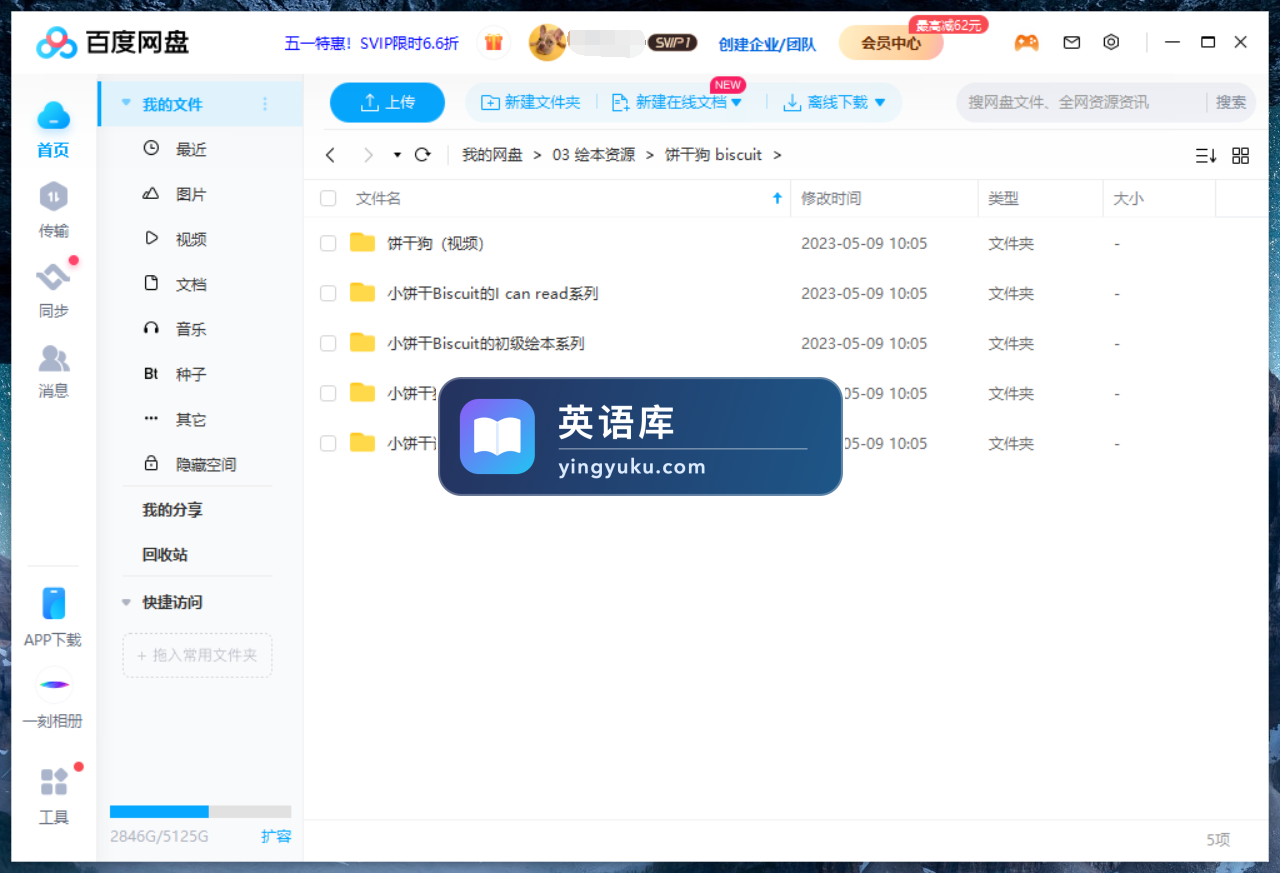The width and height of the screenshot is (1280, 873).
Task: Go to 我的网盘 breadcrumb
Action: click(x=492, y=155)
